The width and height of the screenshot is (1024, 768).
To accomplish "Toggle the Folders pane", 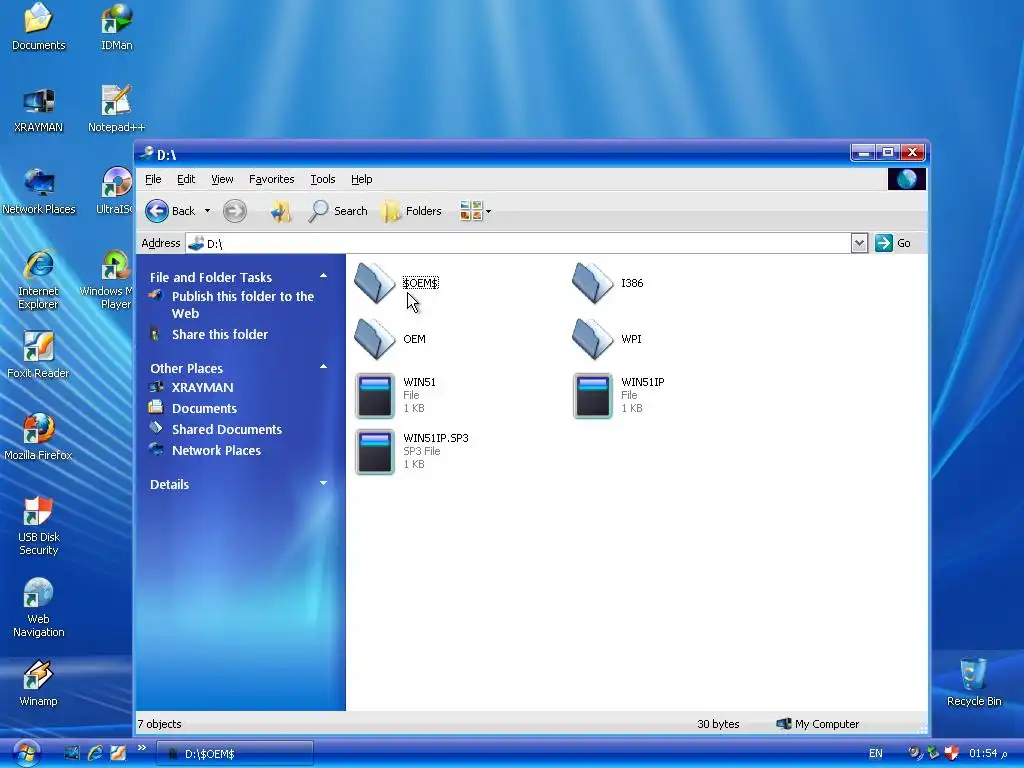I will 411,211.
